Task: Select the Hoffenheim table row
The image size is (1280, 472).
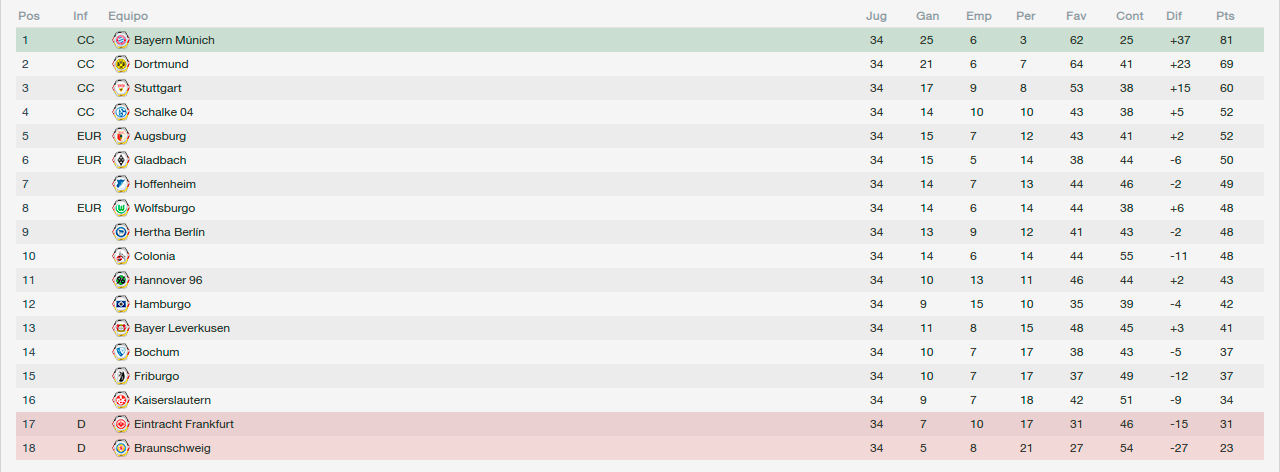Action: click(640, 184)
